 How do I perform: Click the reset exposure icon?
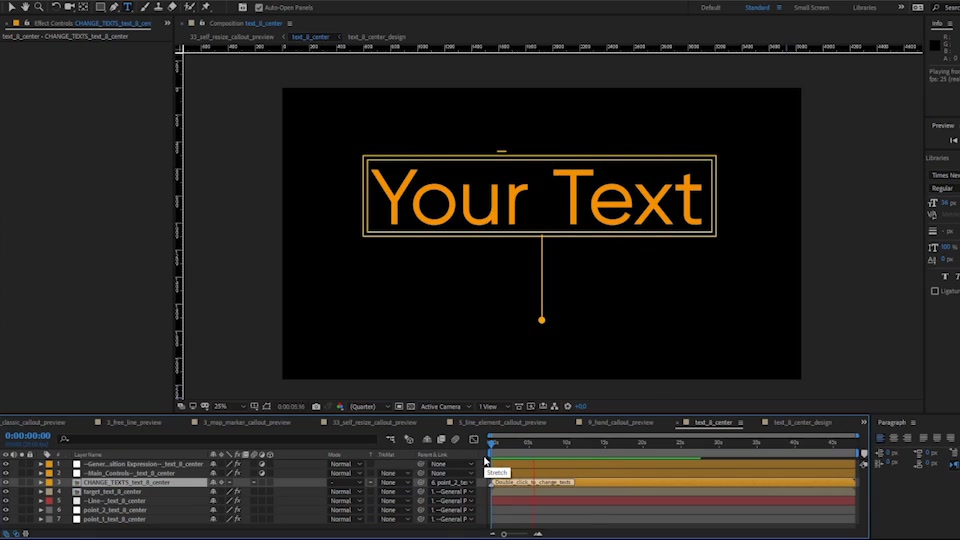click(x=568, y=407)
